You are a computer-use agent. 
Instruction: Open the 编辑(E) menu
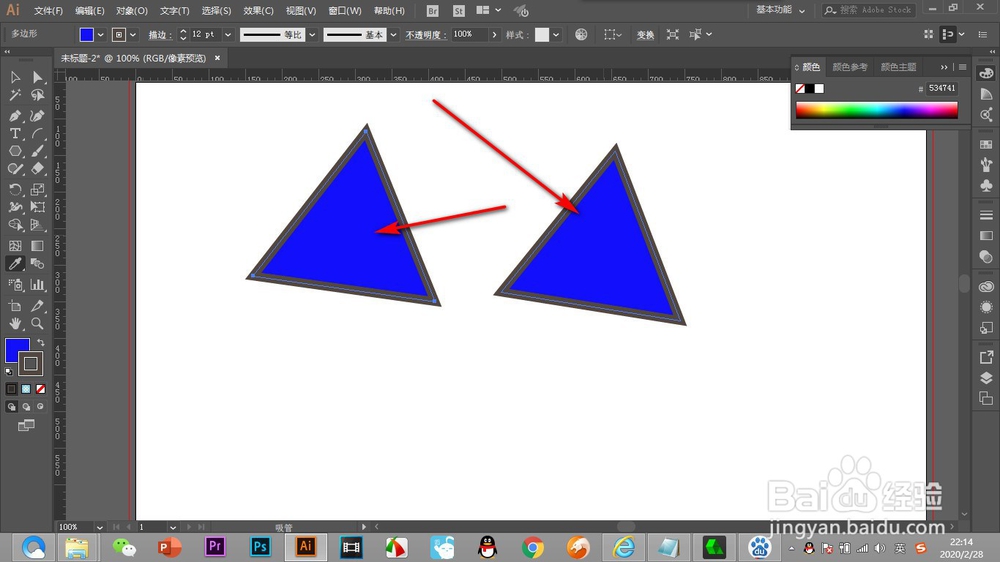[x=89, y=11]
